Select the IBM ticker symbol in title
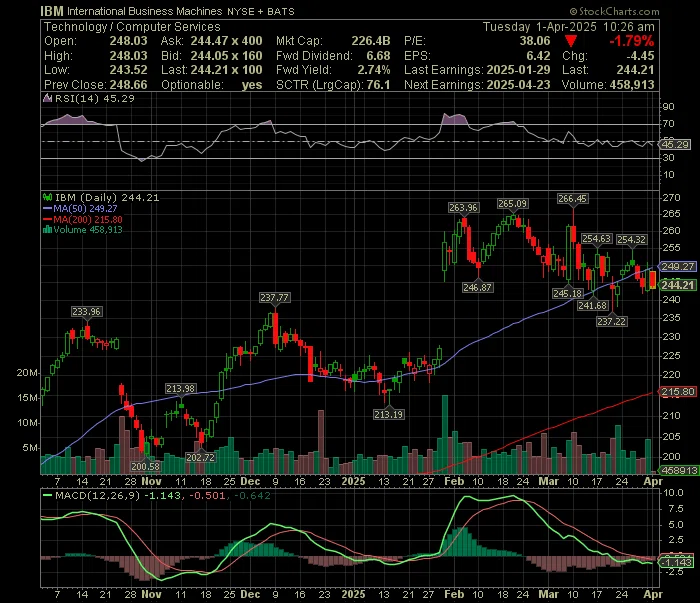The height and width of the screenshot is (603, 700). tap(52, 11)
